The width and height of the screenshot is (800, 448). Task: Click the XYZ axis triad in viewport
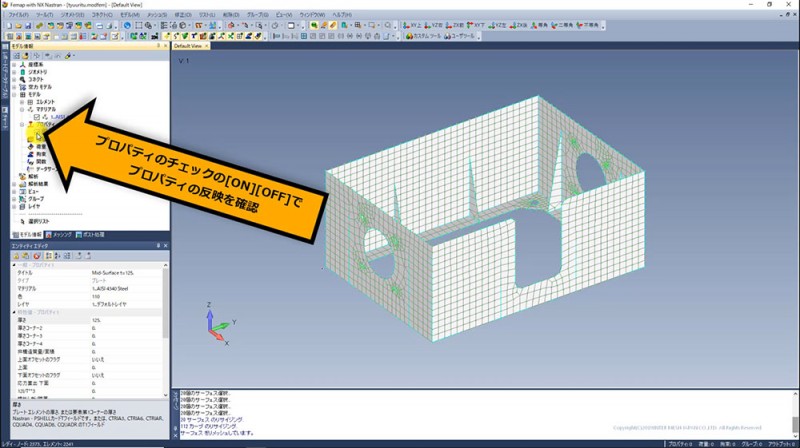point(219,324)
